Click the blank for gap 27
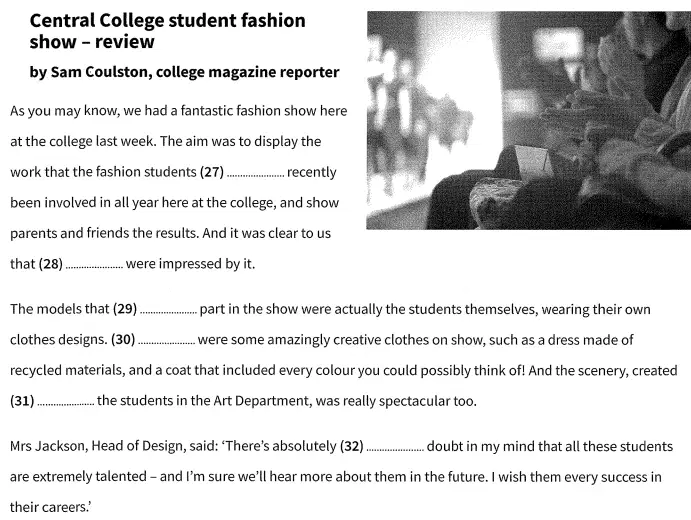Viewport: 691px width, 520px height. 256,175
